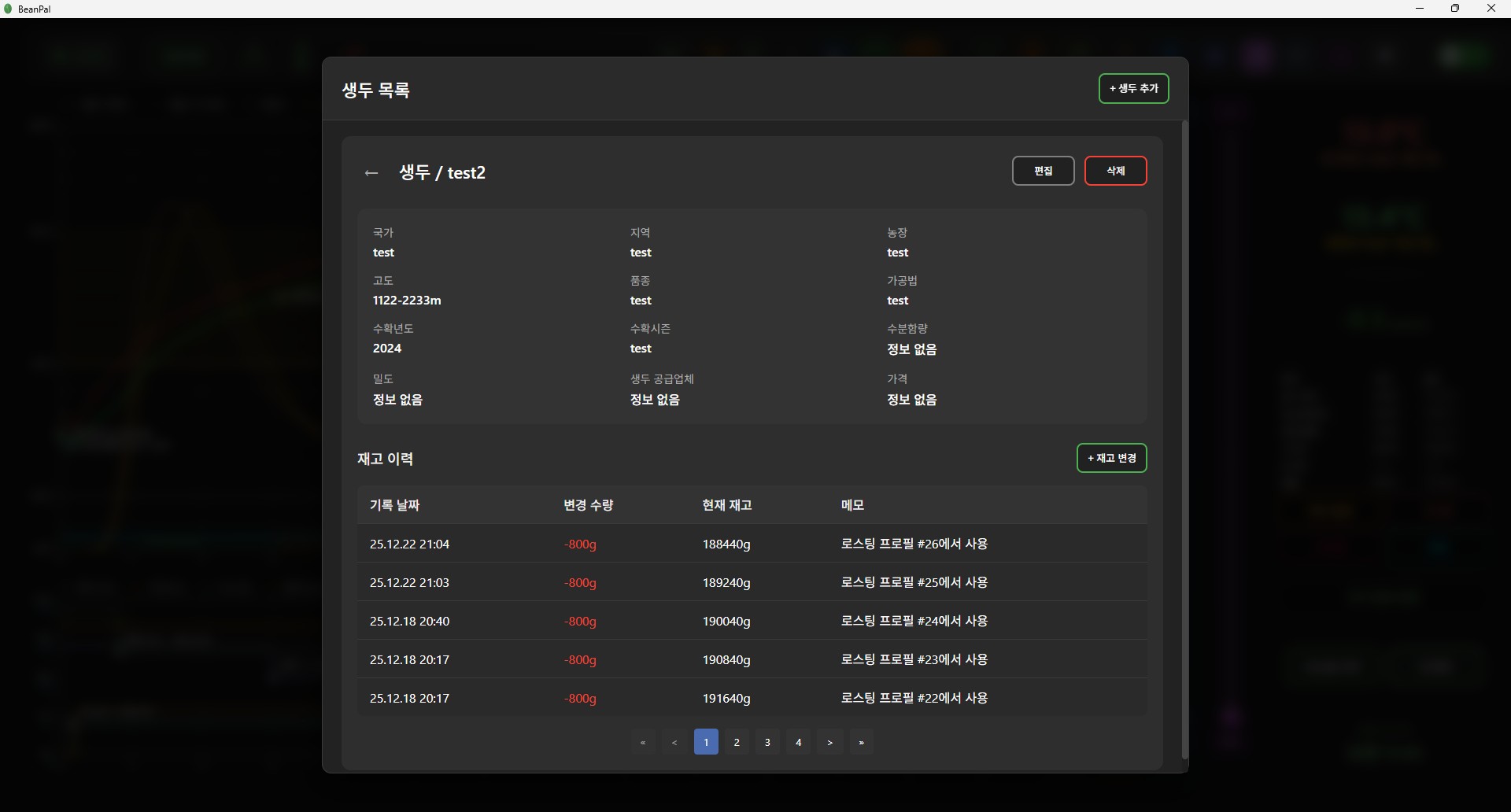Viewport: 1511px width, 812px height.
Task: Advance to next page with > icon
Action: 830,742
